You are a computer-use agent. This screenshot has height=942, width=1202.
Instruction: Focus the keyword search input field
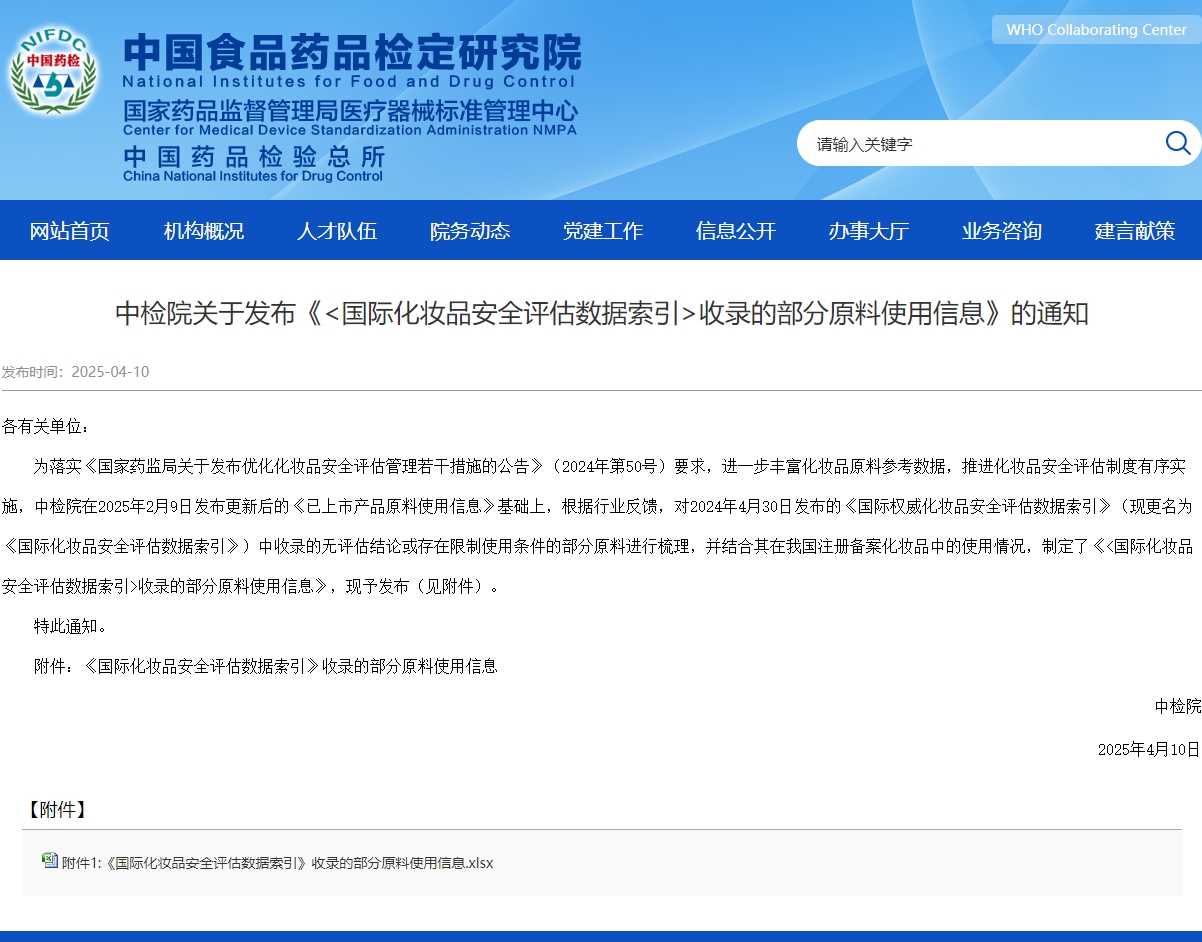click(980, 144)
